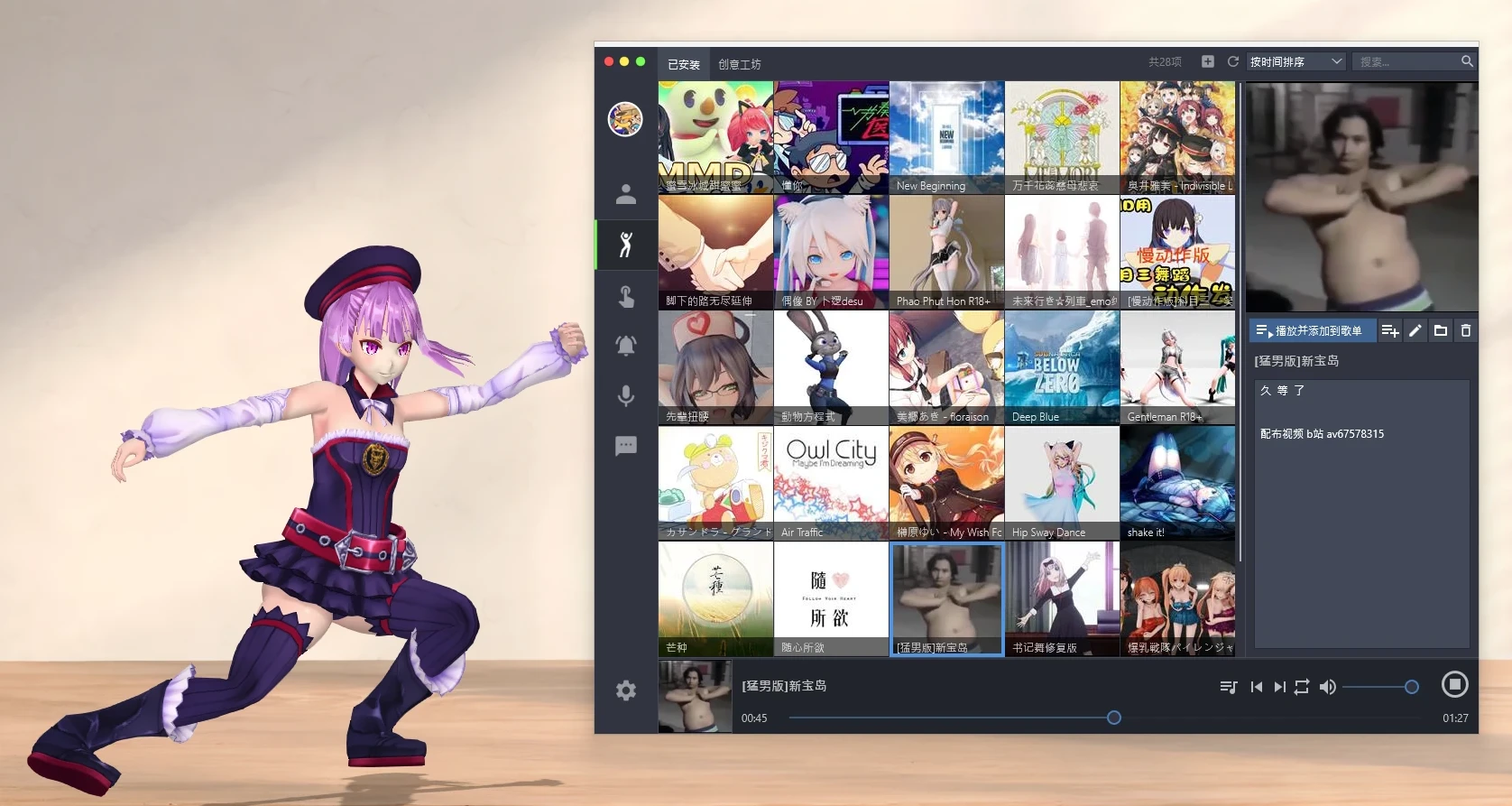
Task: Click the microphone sidebar icon
Action: (626, 396)
